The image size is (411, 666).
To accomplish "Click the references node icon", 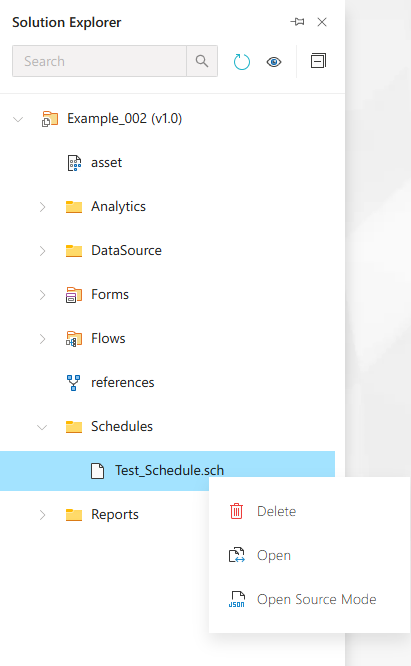I will (x=73, y=383).
